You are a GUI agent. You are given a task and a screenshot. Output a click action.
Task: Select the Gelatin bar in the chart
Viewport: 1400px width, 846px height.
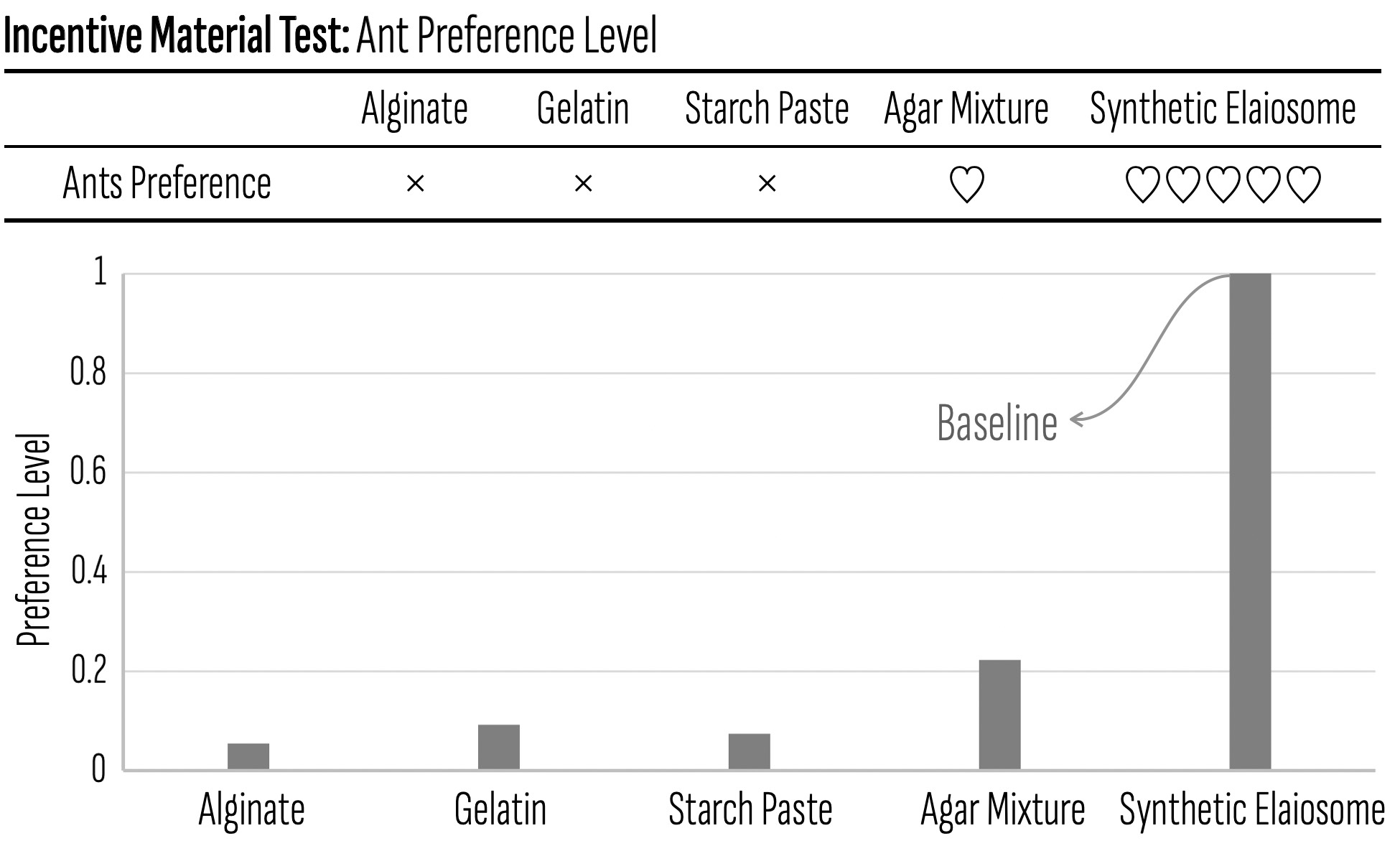[x=499, y=747]
